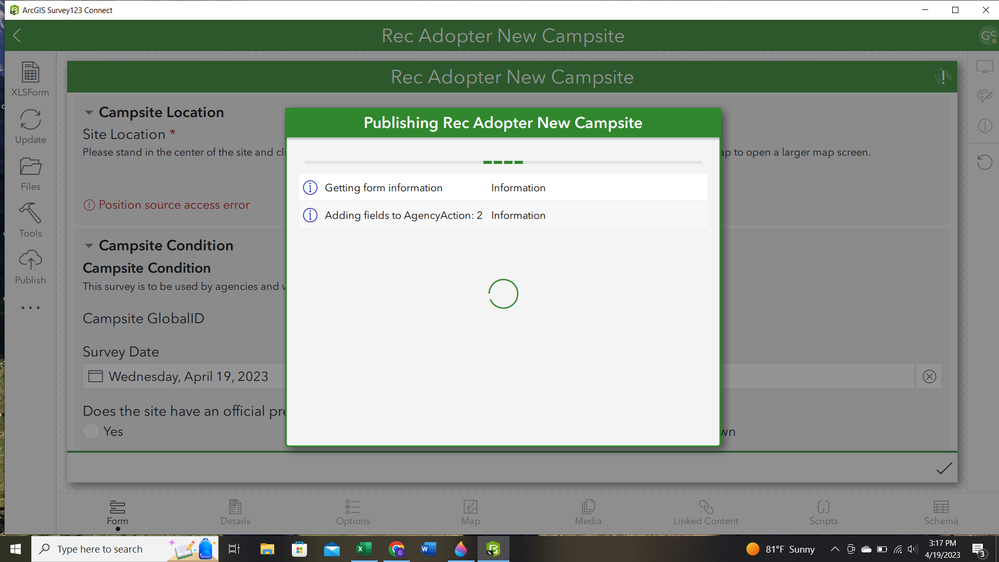This screenshot has width=999, height=562.
Task: Open the taskbar clock 3:17 PM
Action: coord(942,549)
